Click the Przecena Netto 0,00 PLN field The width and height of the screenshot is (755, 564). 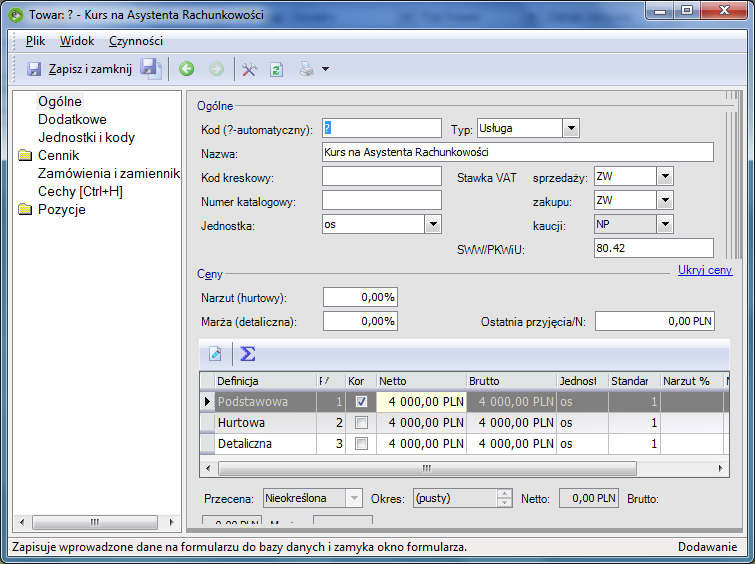coord(588,498)
